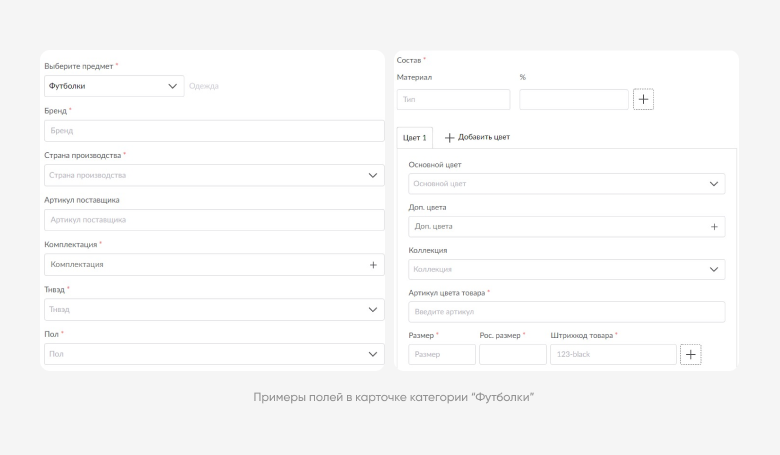Click the Бренд input field

(x=214, y=131)
